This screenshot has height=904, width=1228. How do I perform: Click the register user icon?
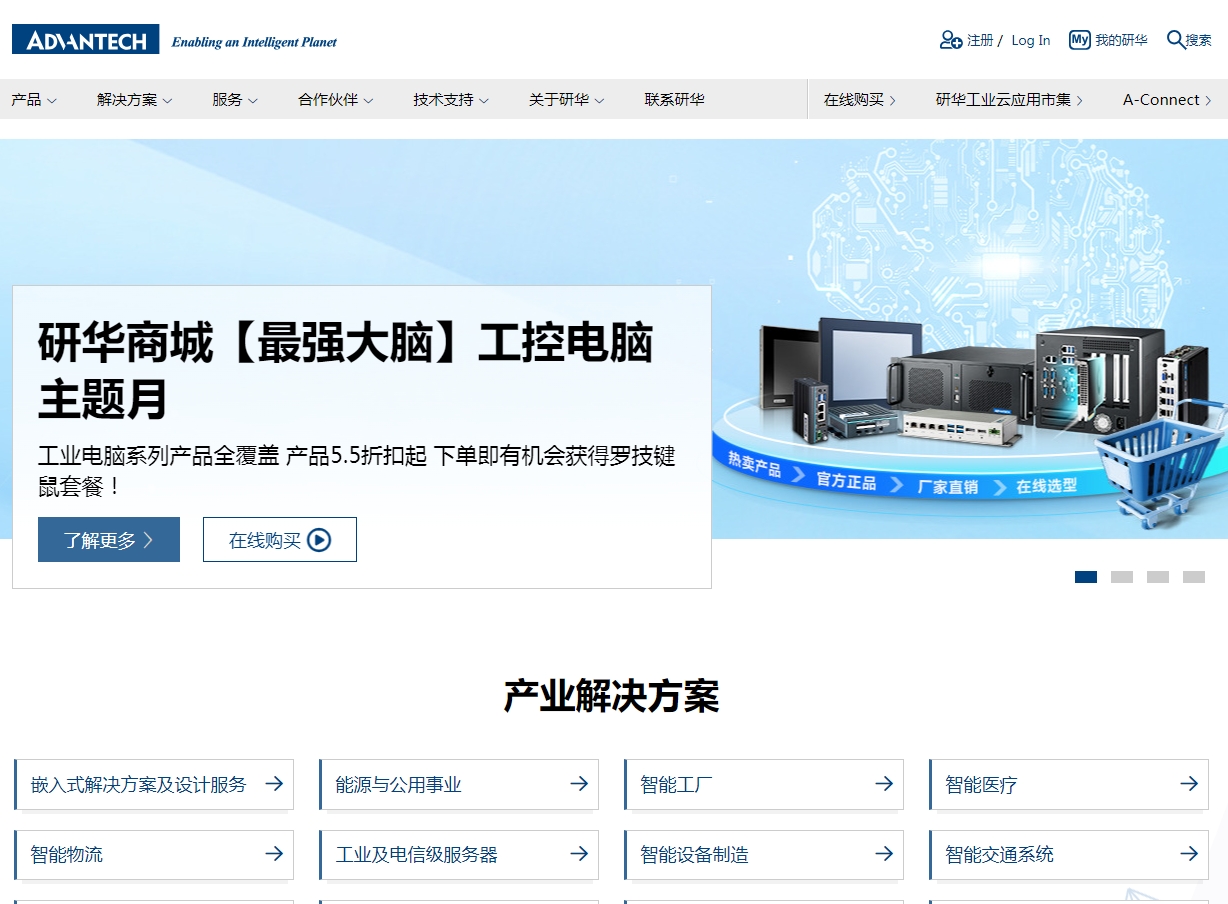(x=950, y=40)
